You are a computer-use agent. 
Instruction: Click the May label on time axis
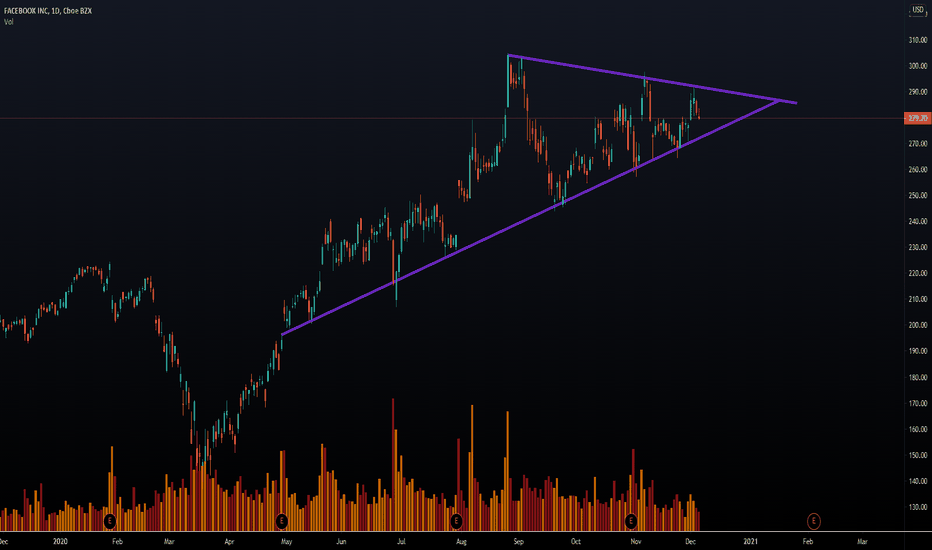pyautogui.click(x=286, y=542)
